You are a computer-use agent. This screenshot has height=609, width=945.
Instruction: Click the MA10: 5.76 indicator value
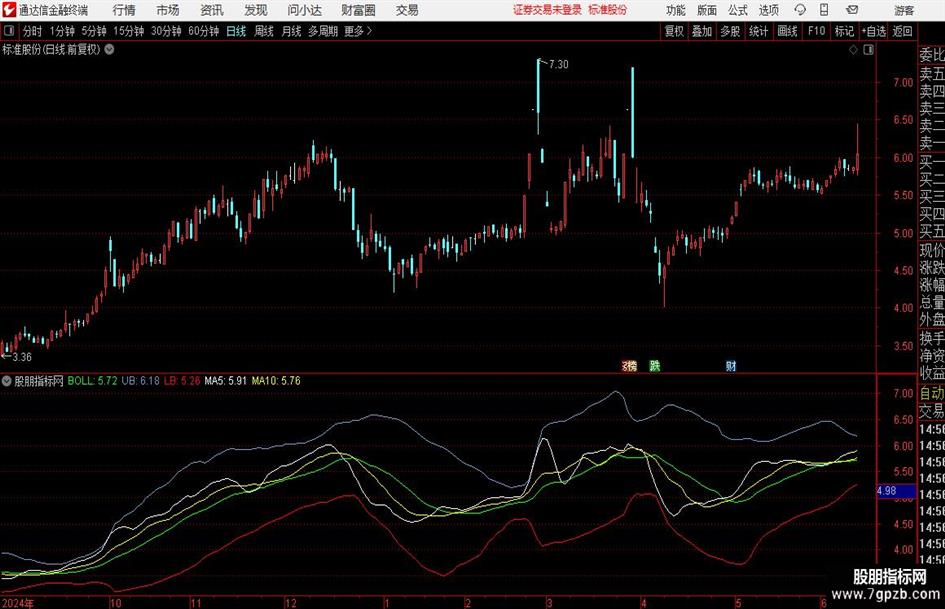[276, 381]
